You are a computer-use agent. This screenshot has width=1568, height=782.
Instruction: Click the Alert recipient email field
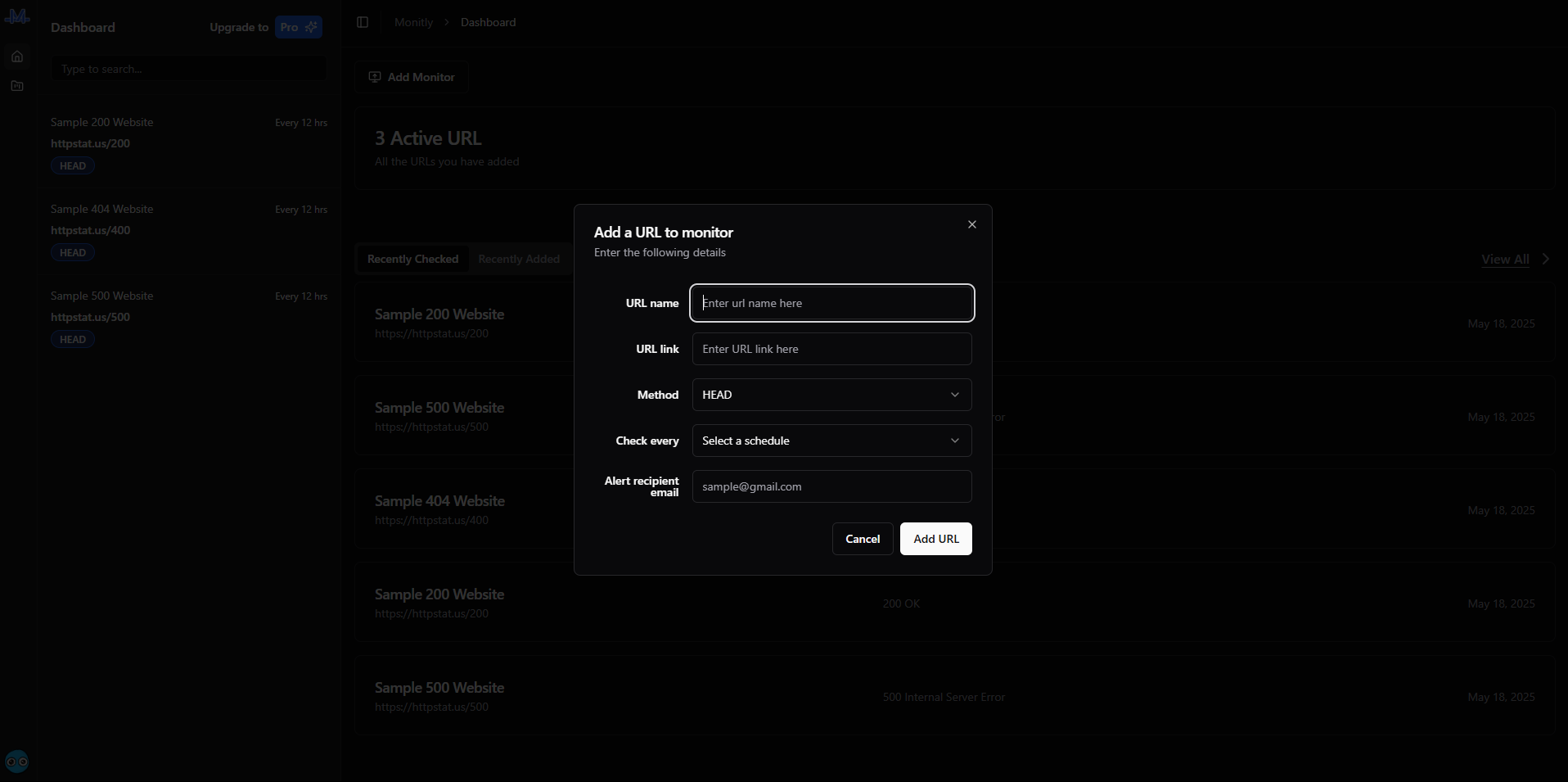pos(831,486)
